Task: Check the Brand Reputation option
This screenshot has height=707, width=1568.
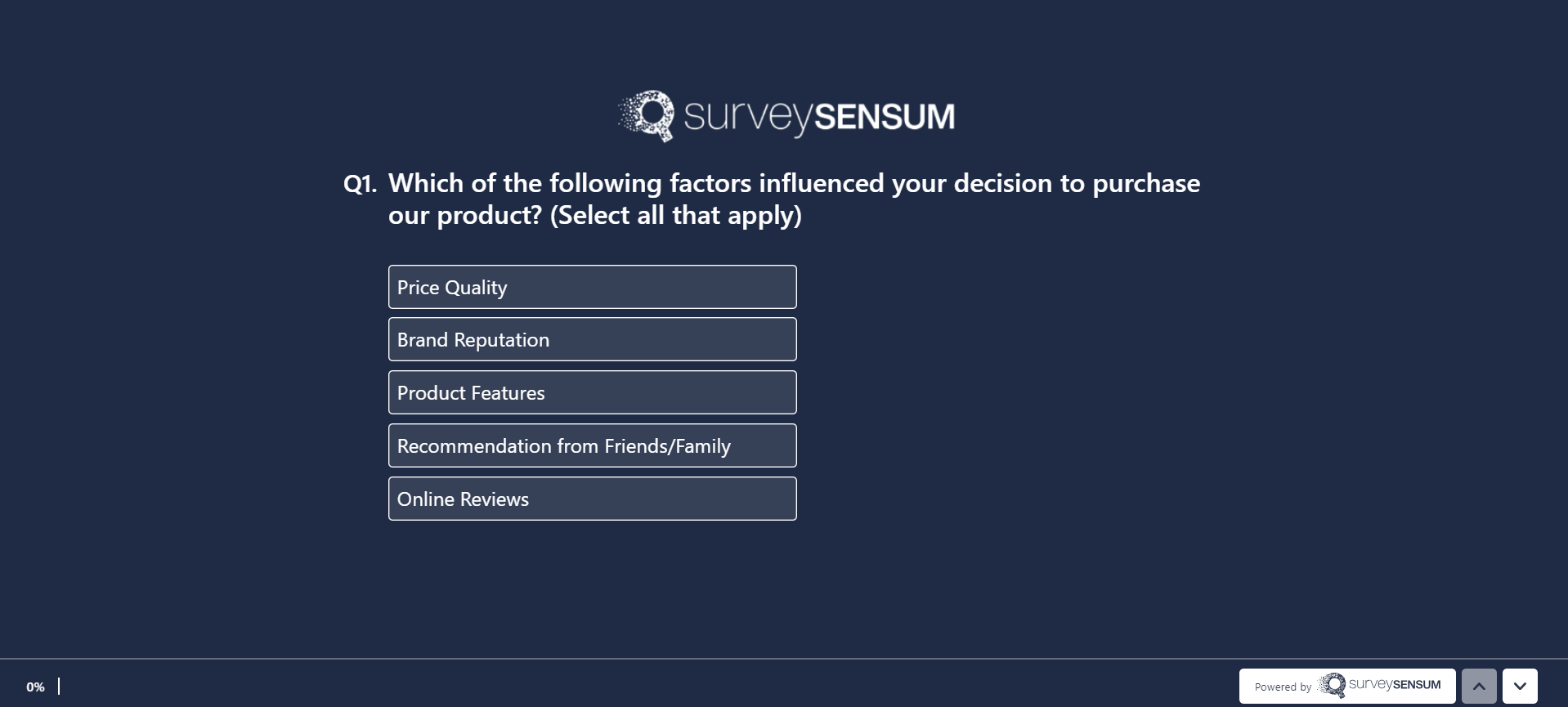Action: click(x=592, y=339)
